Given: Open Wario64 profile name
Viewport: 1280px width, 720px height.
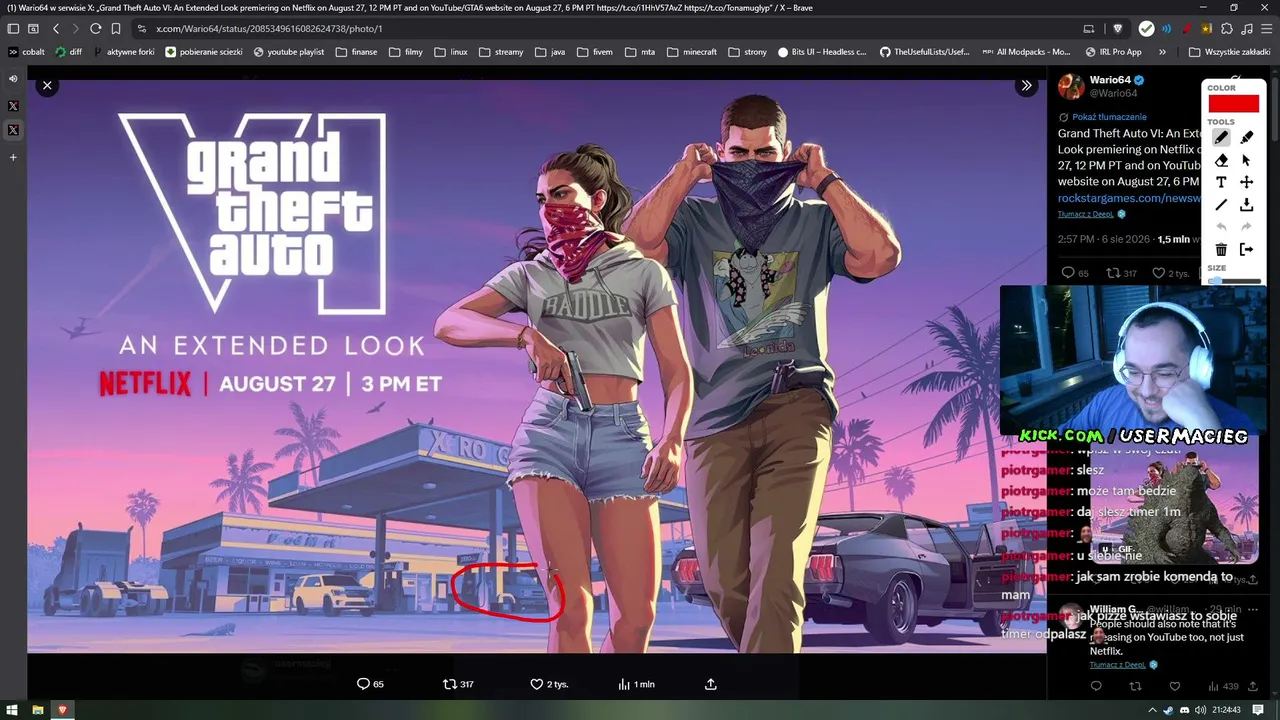Looking at the screenshot, I should (1110, 80).
